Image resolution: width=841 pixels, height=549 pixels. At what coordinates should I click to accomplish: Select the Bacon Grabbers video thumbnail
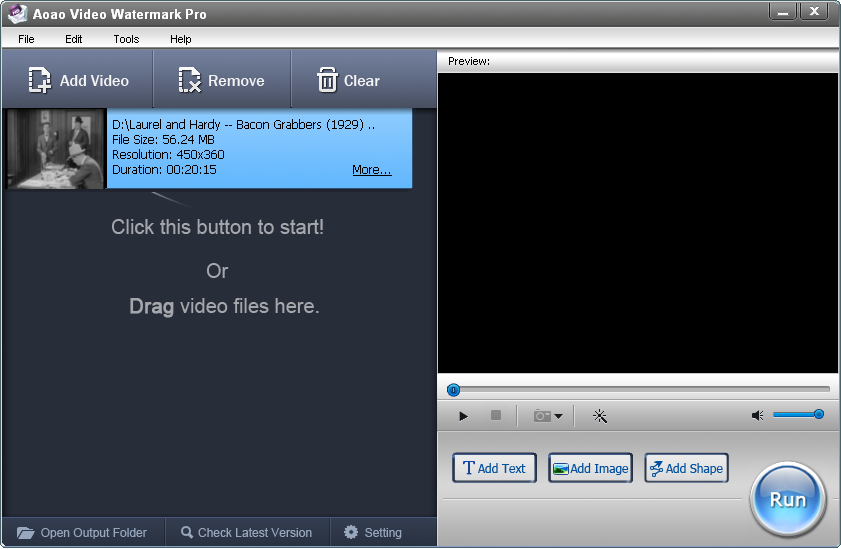pyautogui.click(x=56, y=148)
